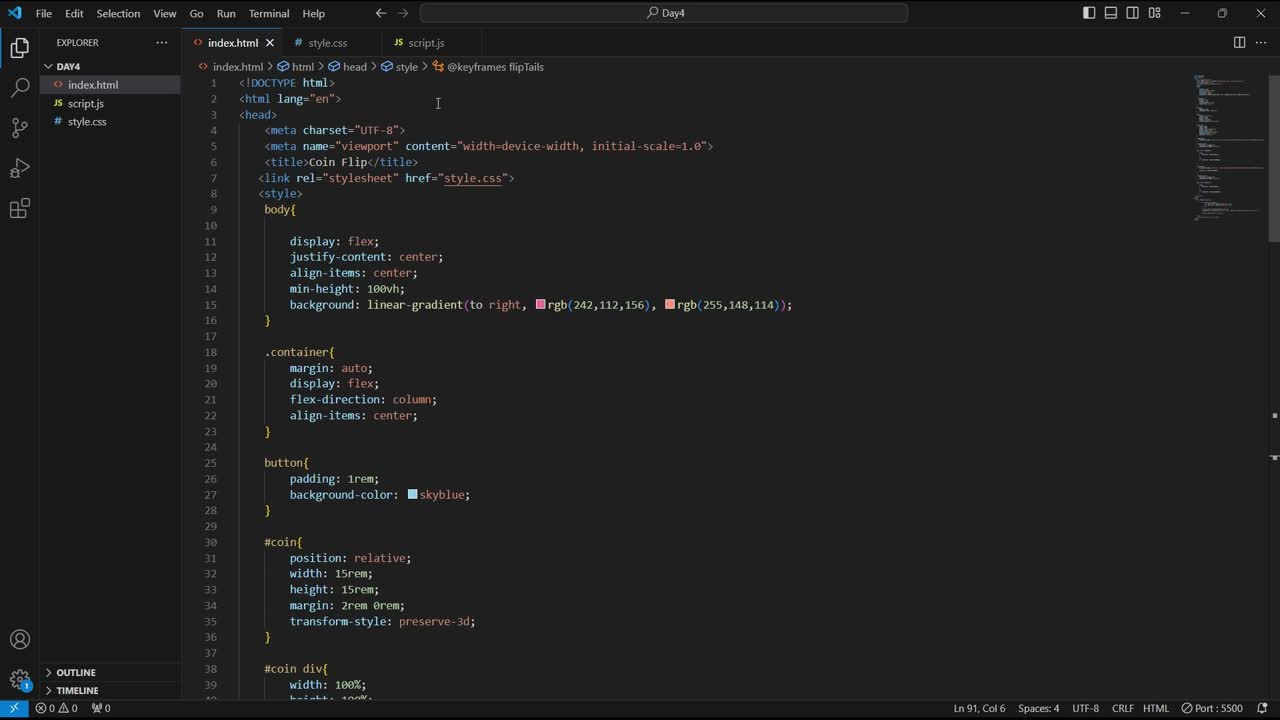Change encoding via UTF-8 status

tap(1085, 708)
